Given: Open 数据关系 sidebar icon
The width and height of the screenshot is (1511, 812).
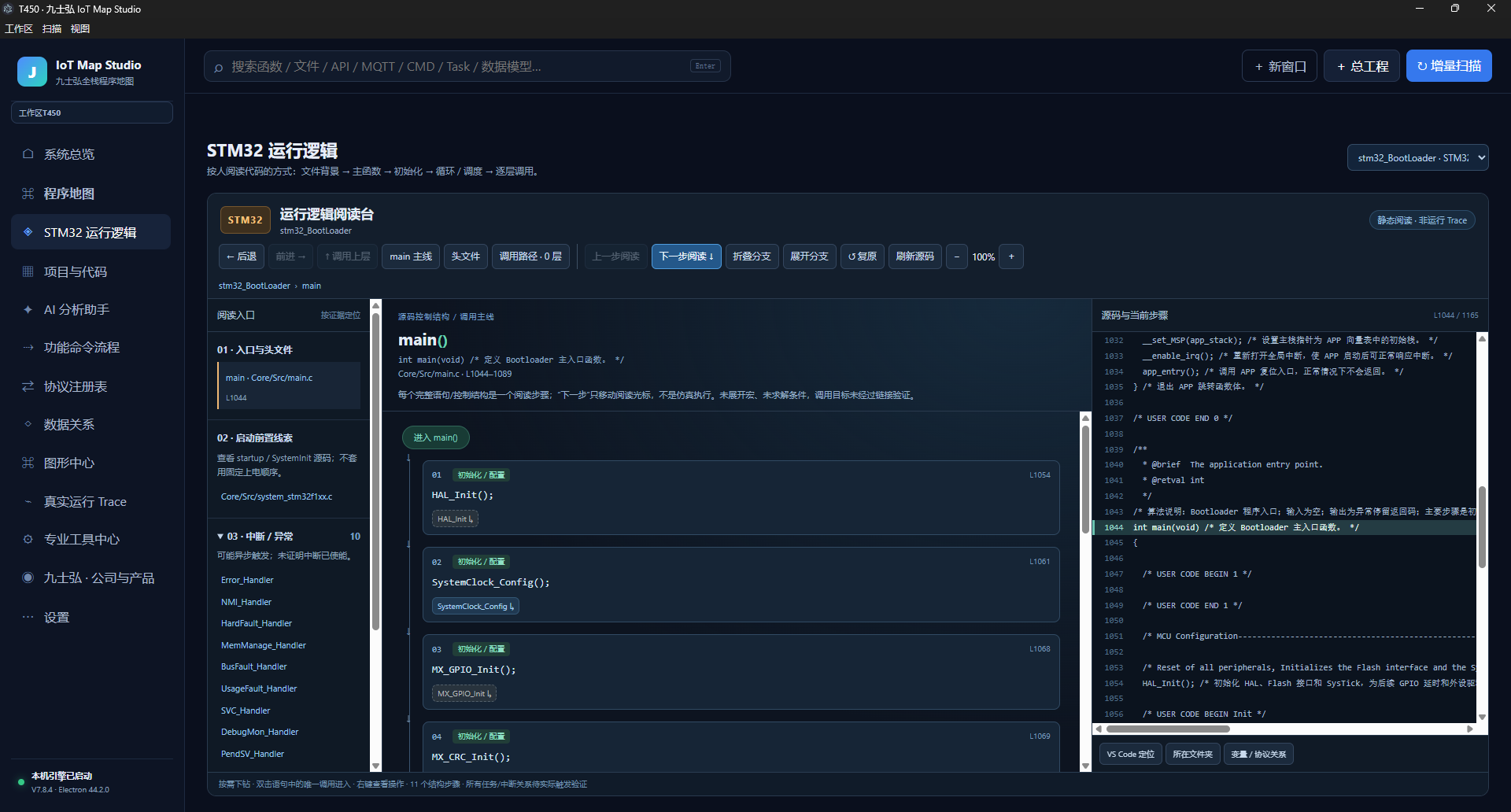Looking at the screenshot, I should point(28,424).
